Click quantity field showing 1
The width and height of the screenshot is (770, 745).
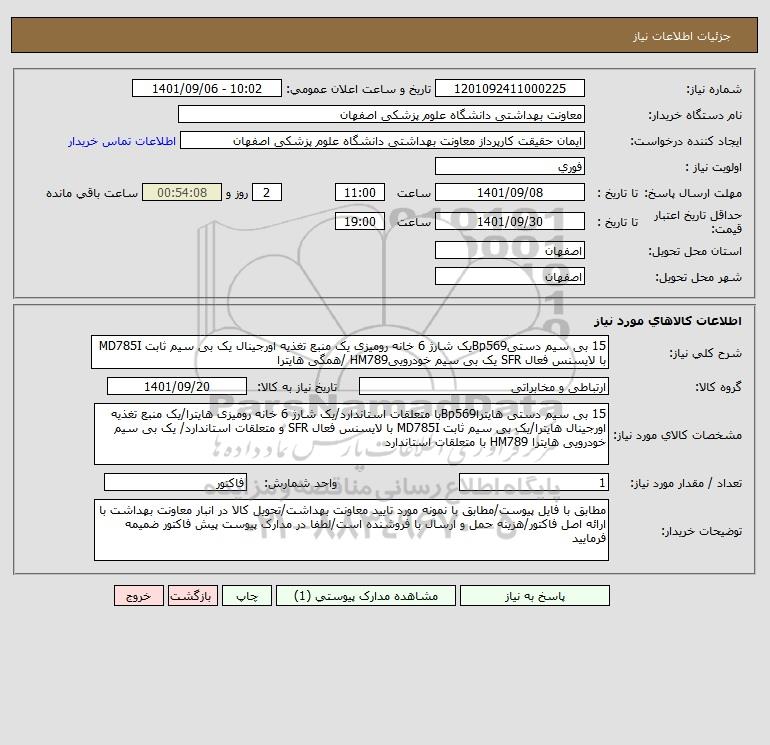[x=534, y=483]
